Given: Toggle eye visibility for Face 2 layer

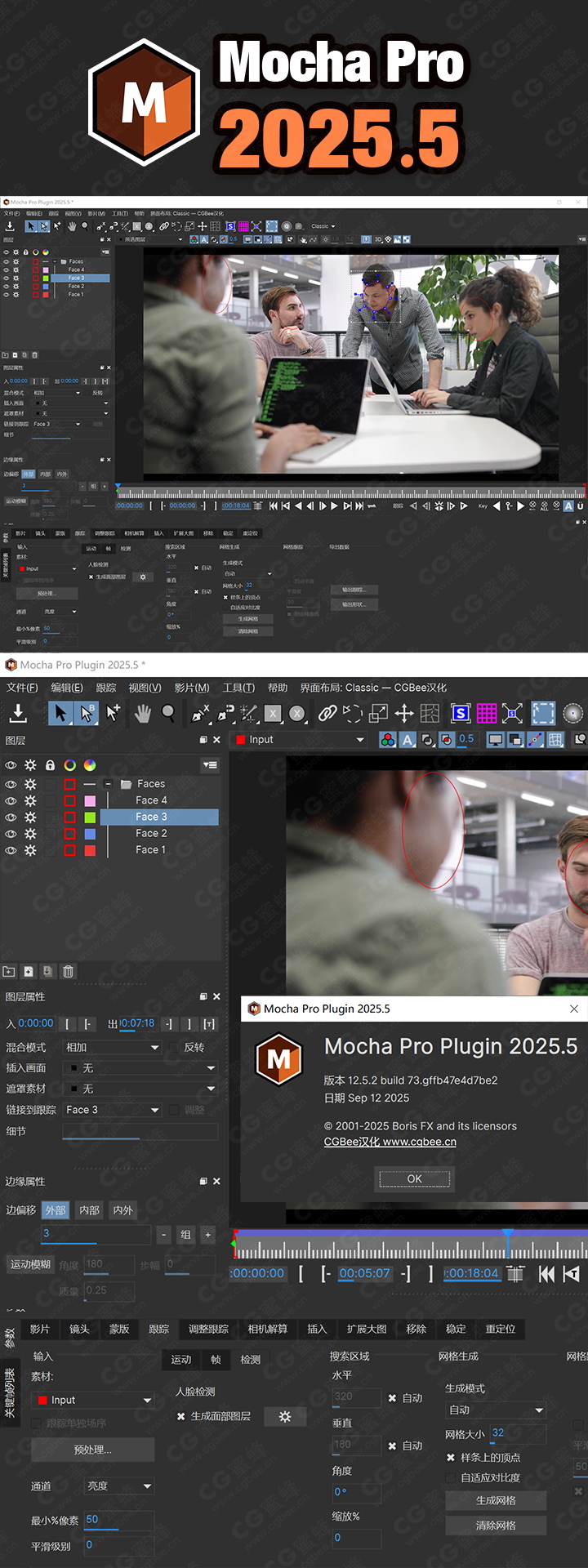Looking at the screenshot, I should [11, 834].
